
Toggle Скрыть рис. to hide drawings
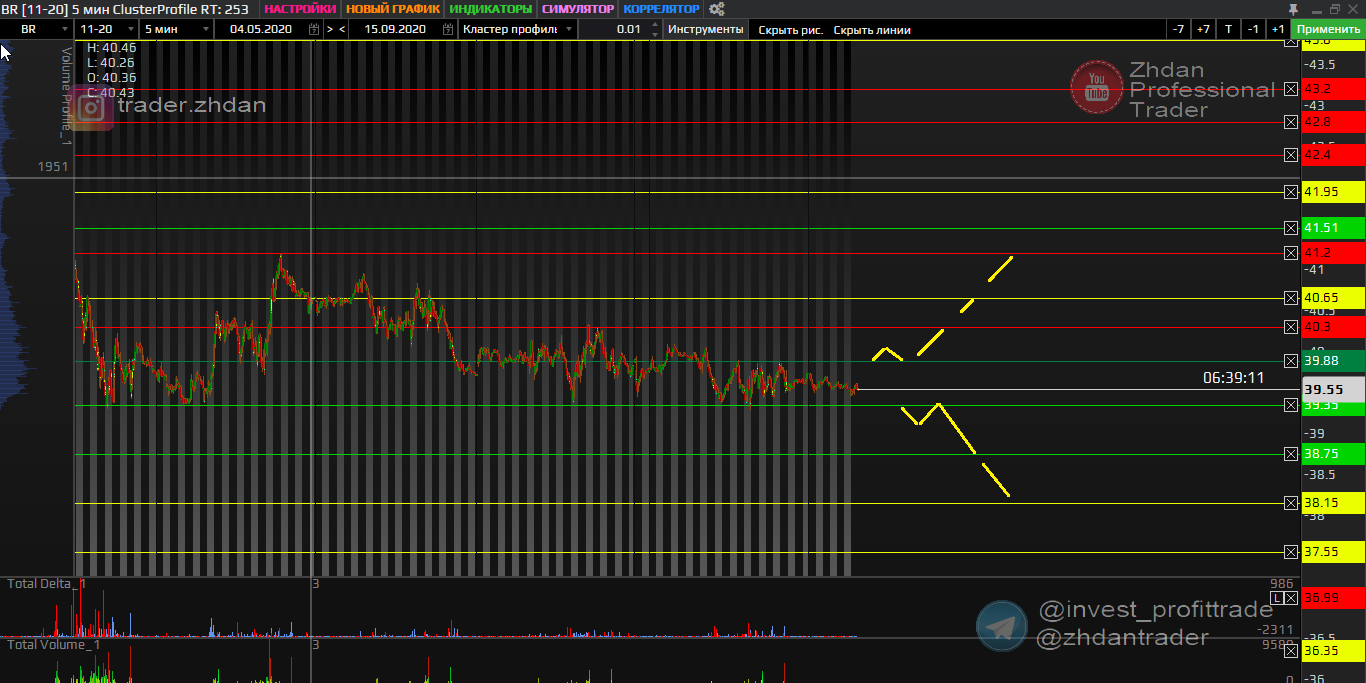(790, 30)
